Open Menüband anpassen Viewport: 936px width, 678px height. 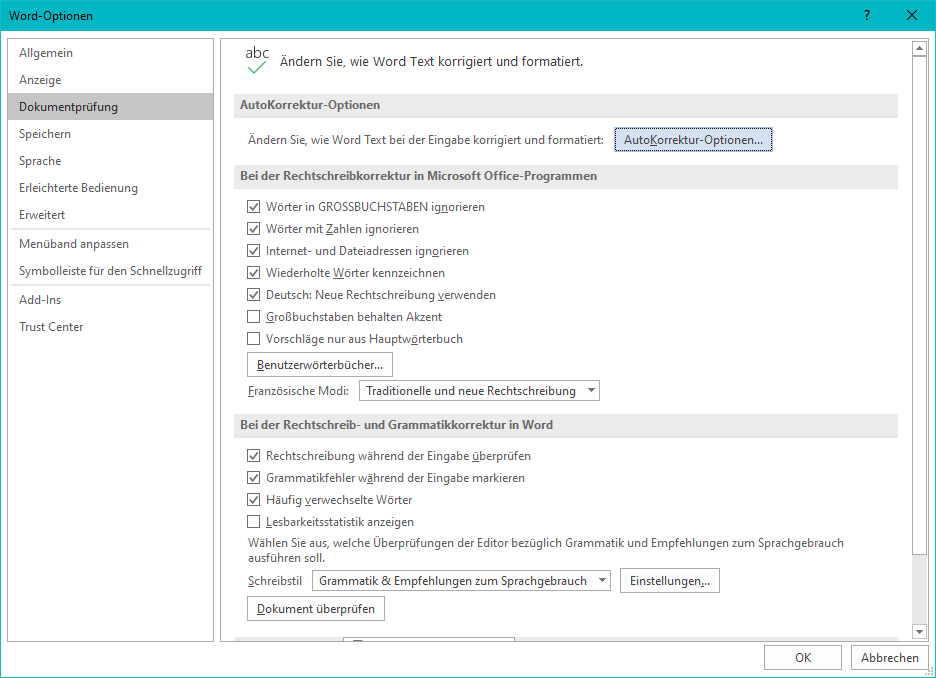(110, 244)
